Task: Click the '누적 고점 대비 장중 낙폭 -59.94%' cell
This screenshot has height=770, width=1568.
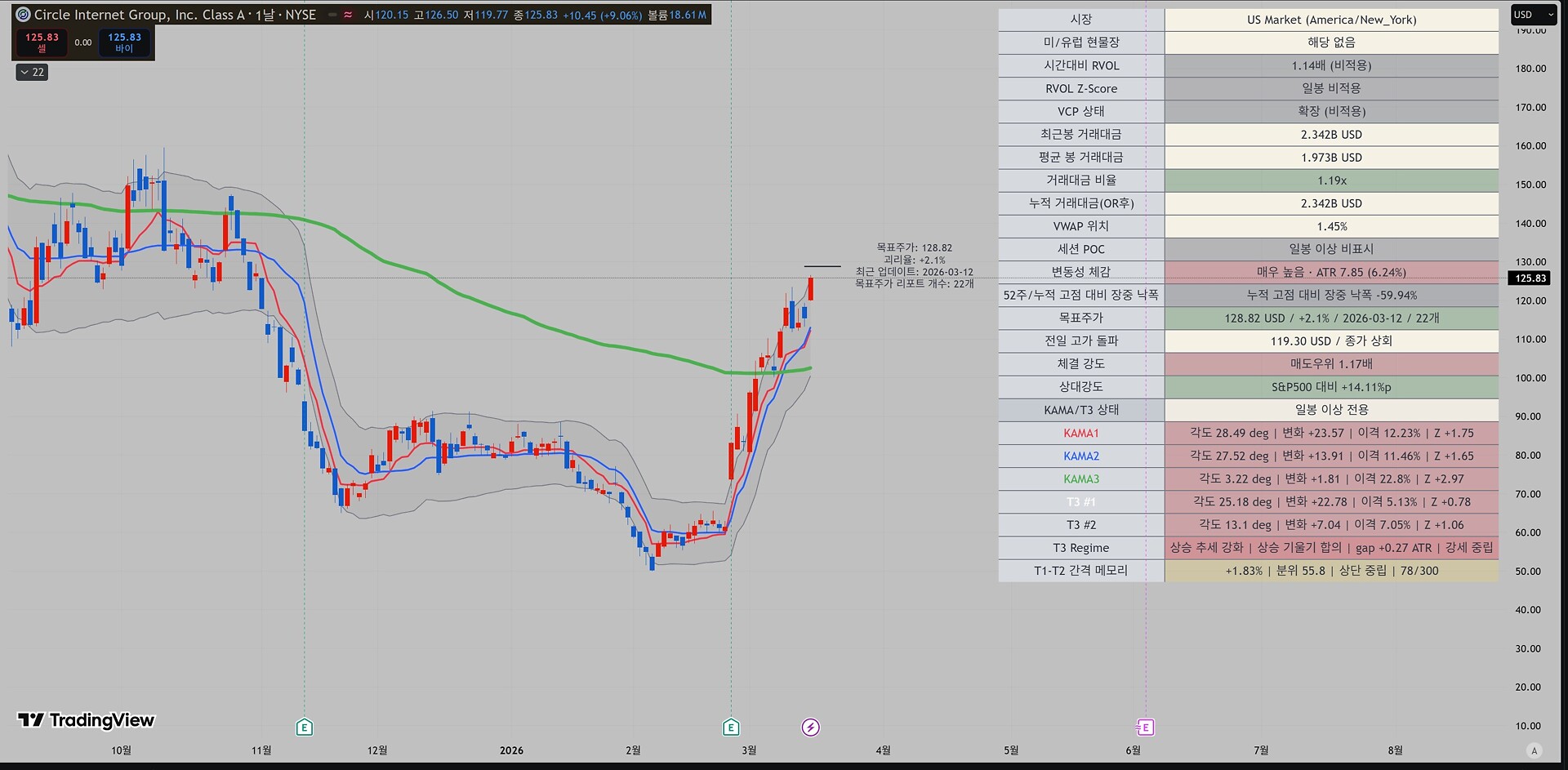Action: (x=1331, y=295)
